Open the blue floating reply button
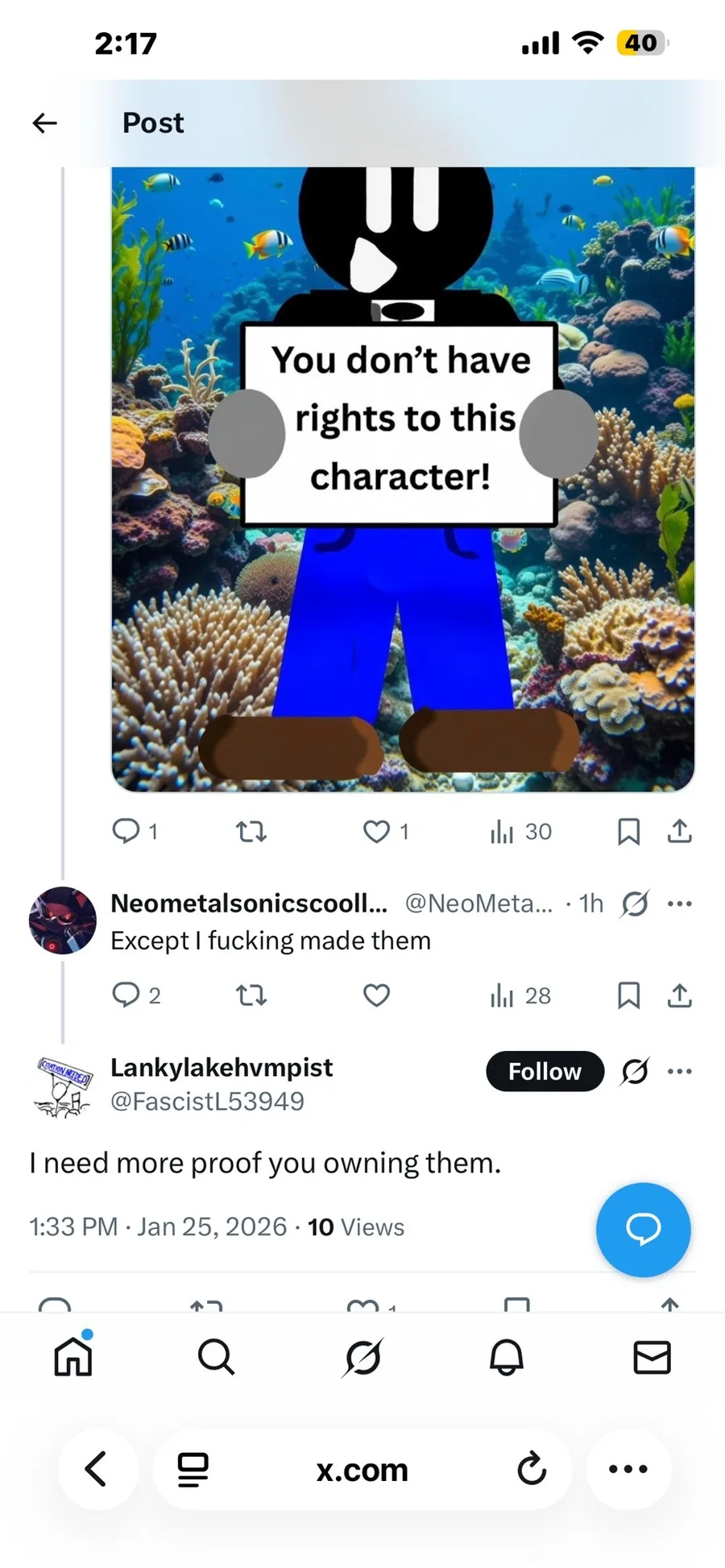Screen dimensions: 725x1568 point(643,1229)
